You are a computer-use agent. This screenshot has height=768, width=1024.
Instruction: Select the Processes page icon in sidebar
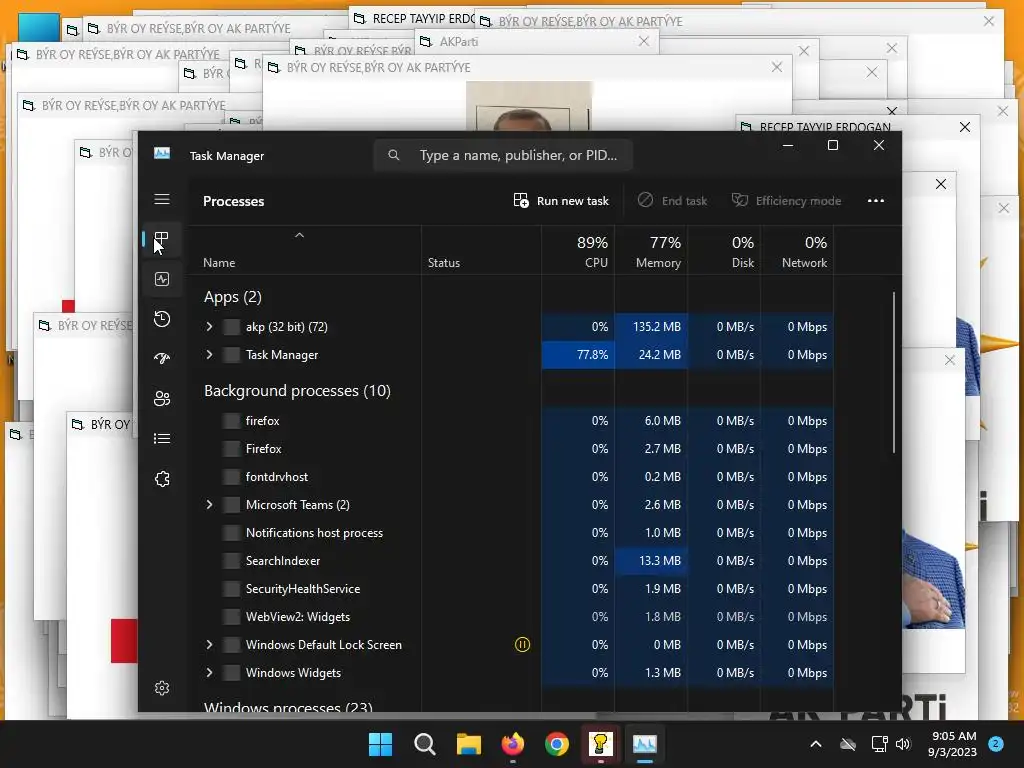click(162, 239)
